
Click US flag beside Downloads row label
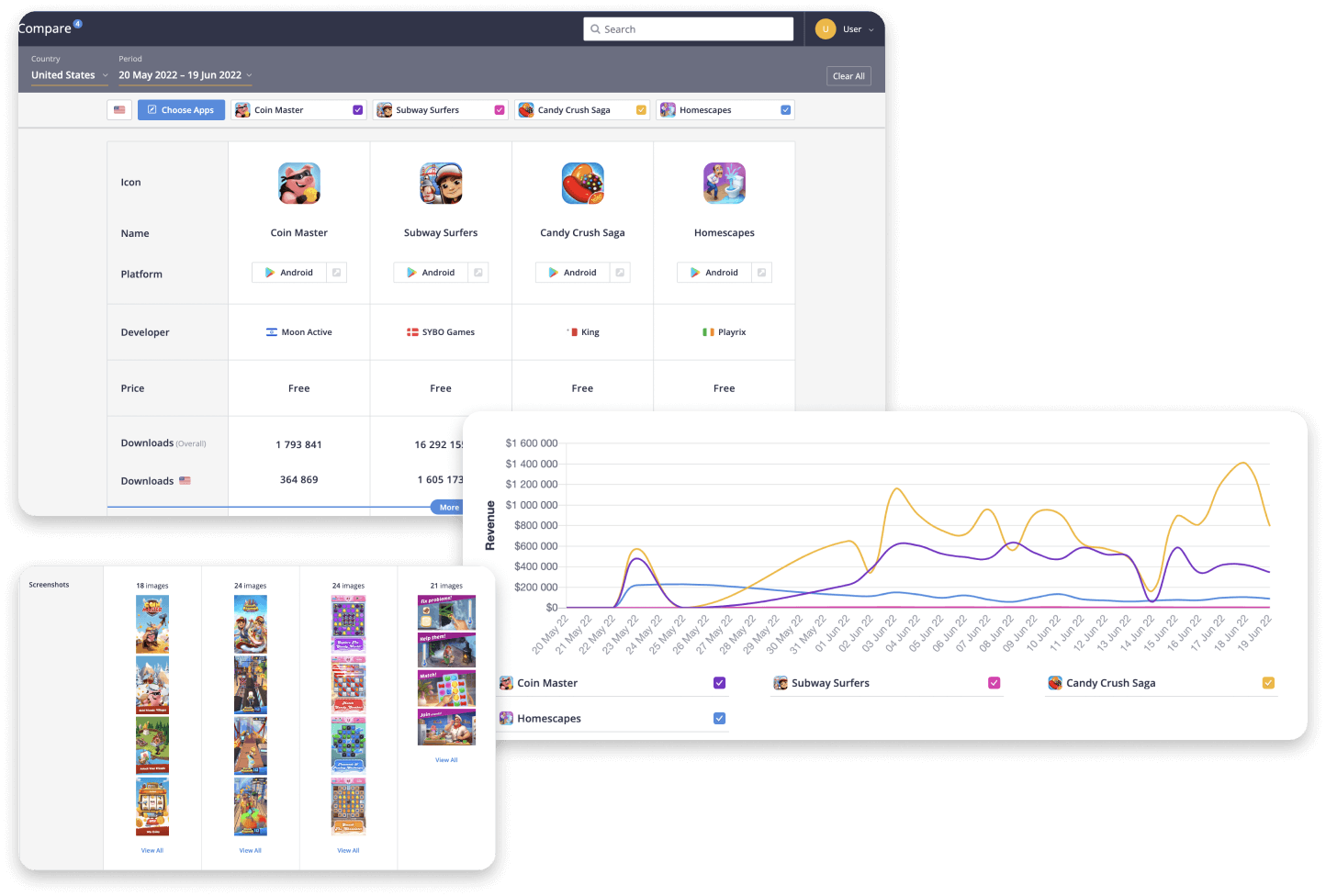coord(185,480)
